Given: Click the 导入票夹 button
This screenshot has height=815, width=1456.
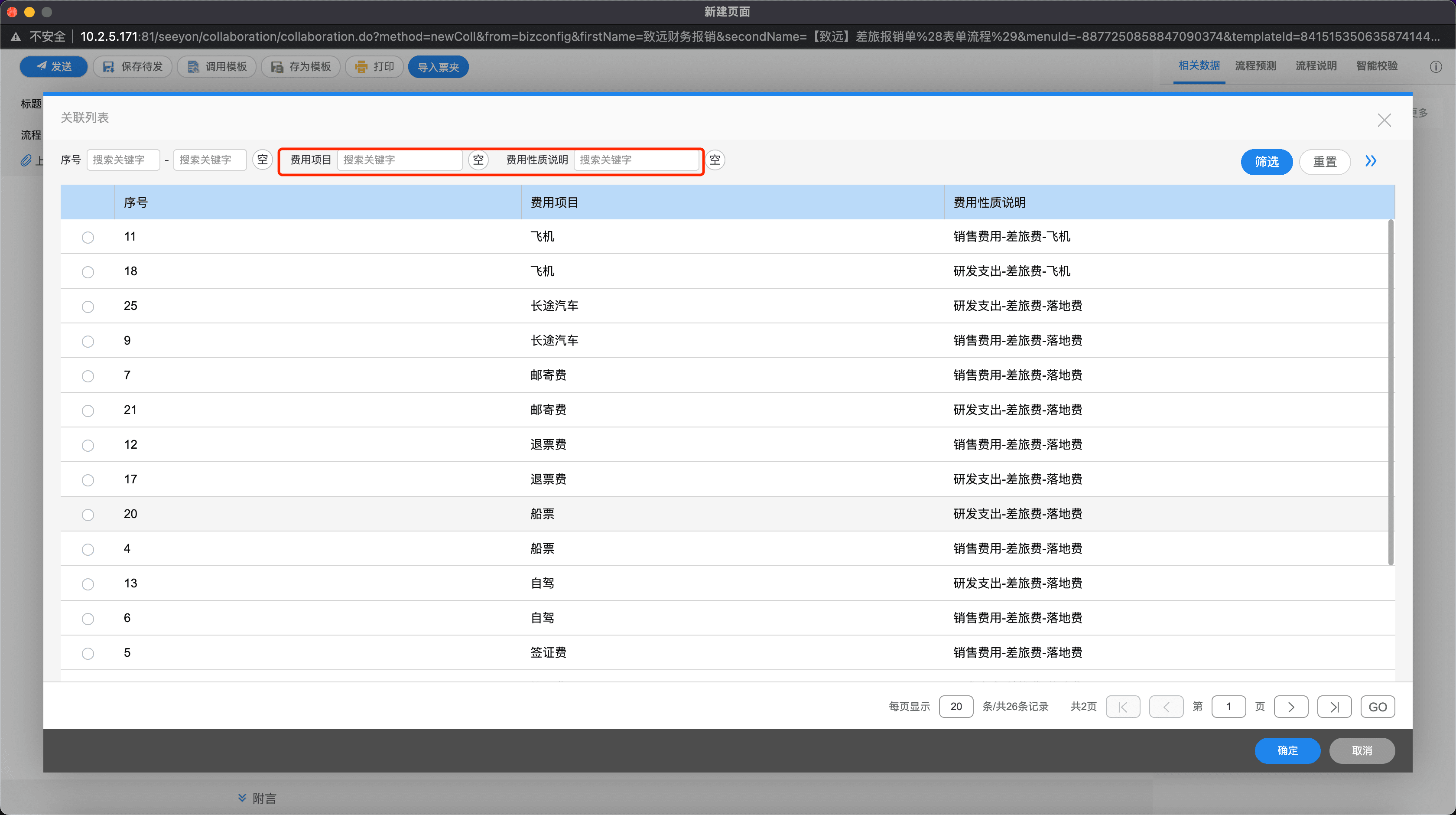Looking at the screenshot, I should (438, 67).
